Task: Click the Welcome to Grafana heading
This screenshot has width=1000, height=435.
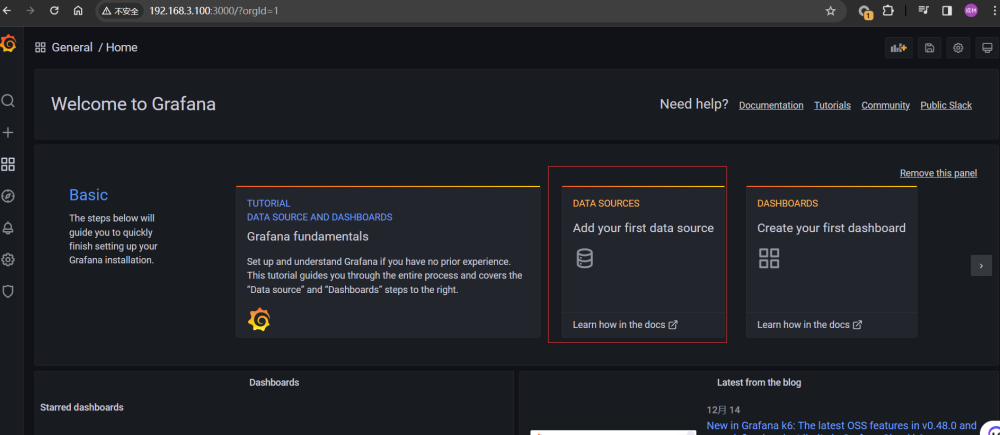Action: [133, 104]
